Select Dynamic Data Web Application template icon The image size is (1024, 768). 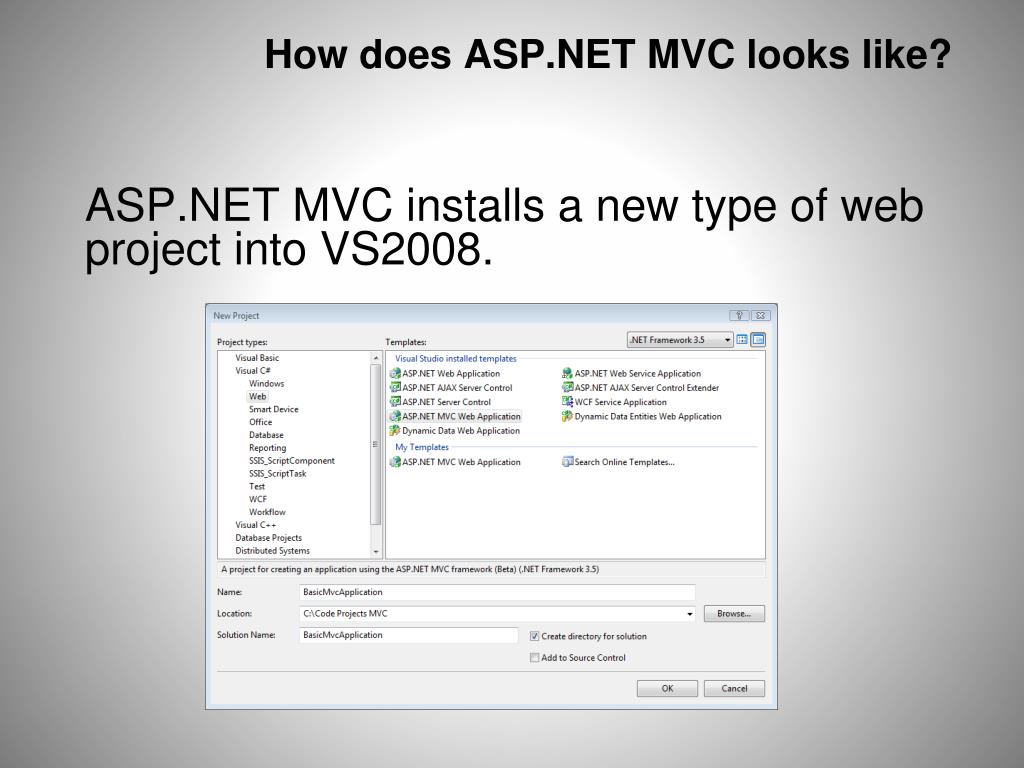[395, 431]
